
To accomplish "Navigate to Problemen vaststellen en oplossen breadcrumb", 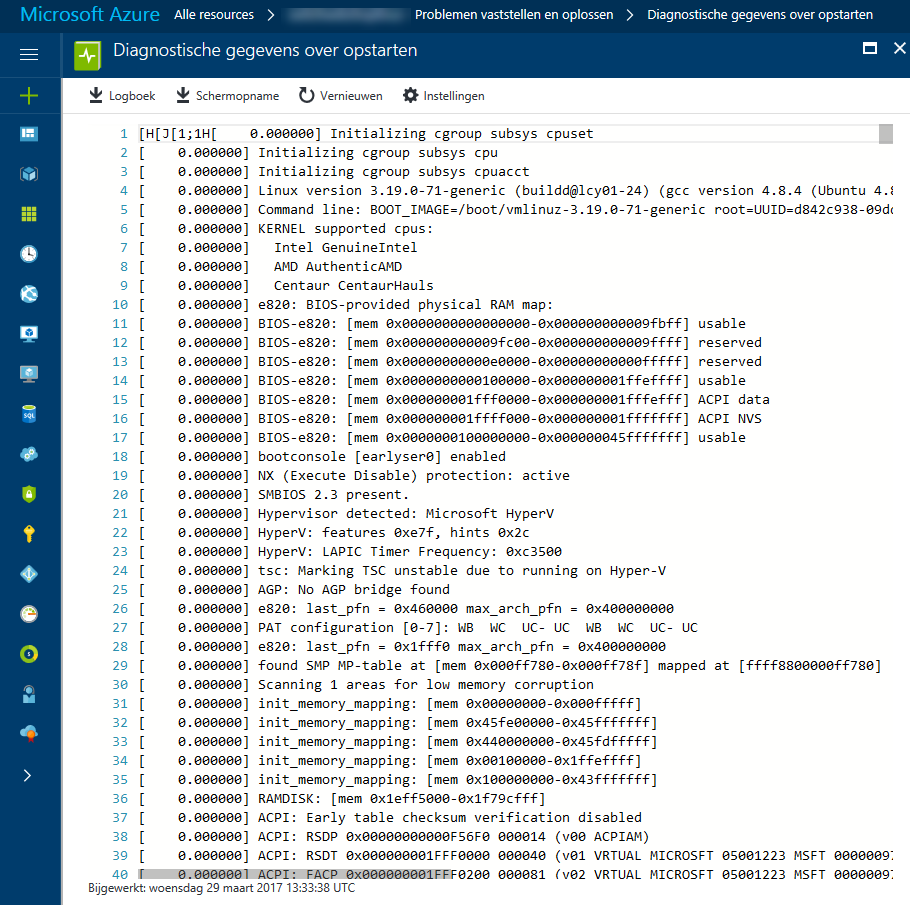I will [x=516, y=15].
